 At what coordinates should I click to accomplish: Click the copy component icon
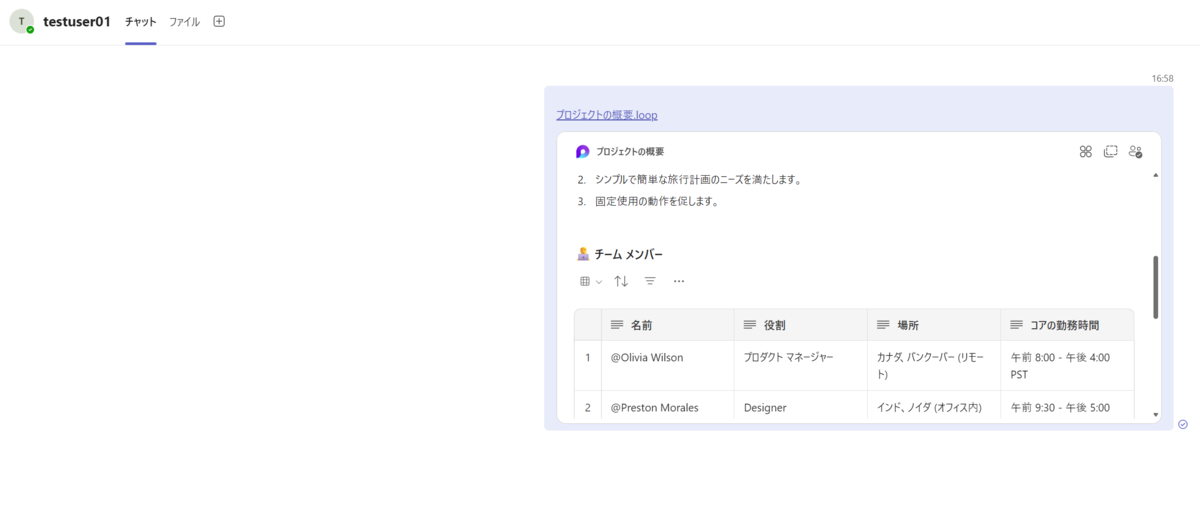tap(1111, 152)
